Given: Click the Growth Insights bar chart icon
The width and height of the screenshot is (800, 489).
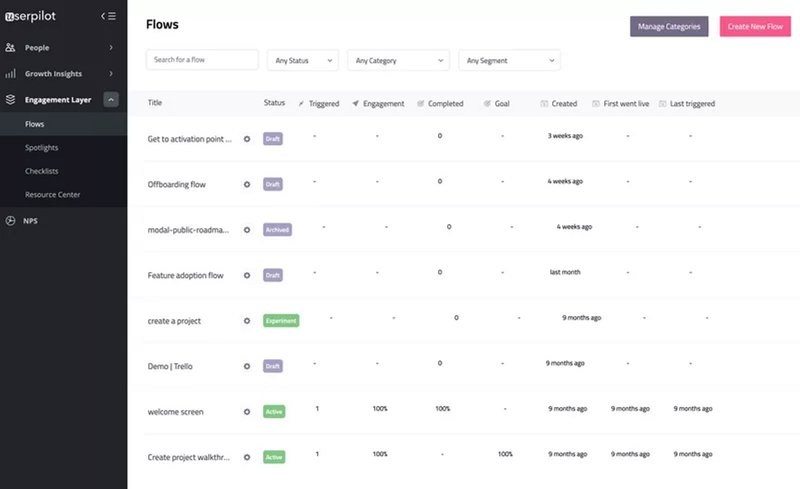Looking at the screenshot, I should coord(10,73).
